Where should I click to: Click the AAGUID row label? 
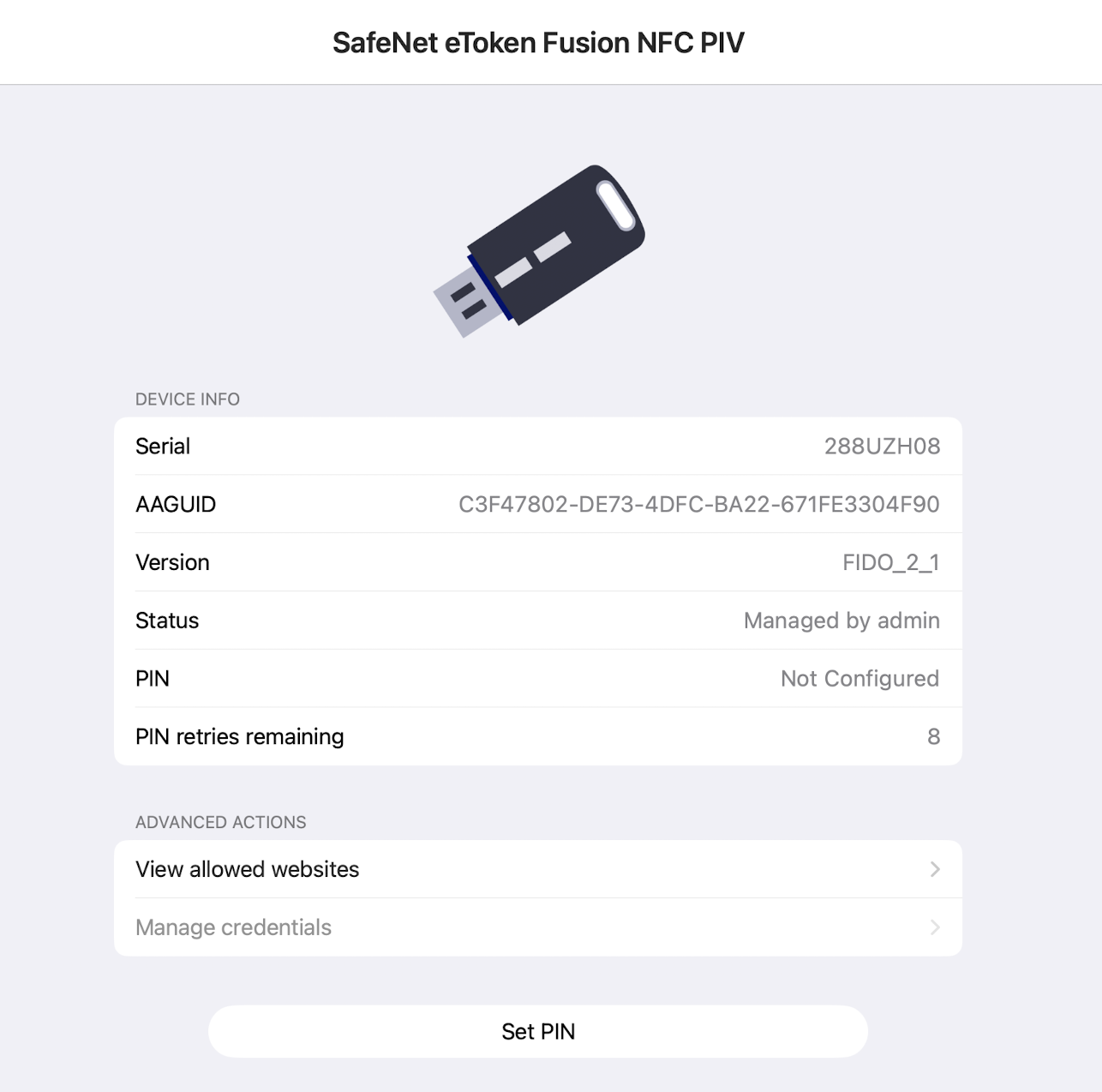pos(176,505)
